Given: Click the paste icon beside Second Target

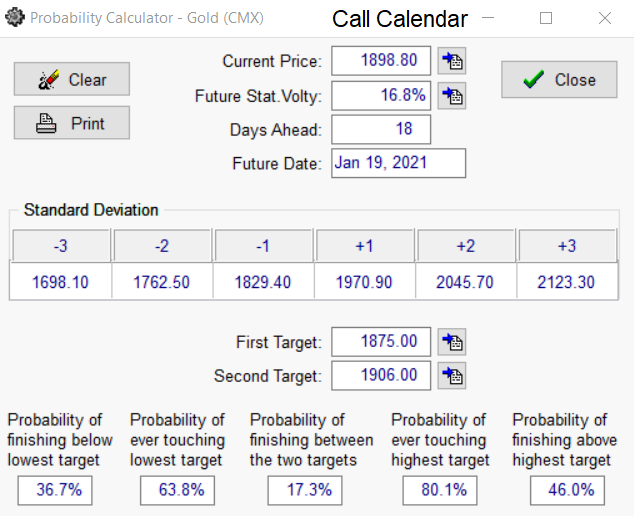Looking at the screenshot, I should pyautogui.click(x=452, y=376).
